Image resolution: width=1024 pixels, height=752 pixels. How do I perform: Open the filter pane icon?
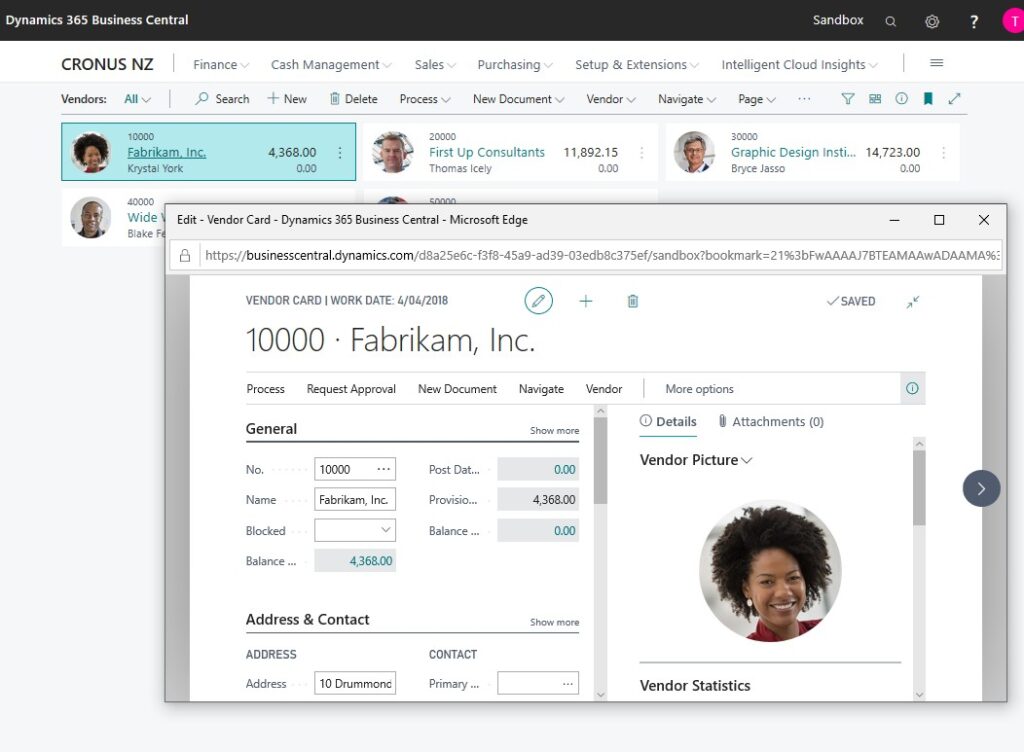point(846,99)
